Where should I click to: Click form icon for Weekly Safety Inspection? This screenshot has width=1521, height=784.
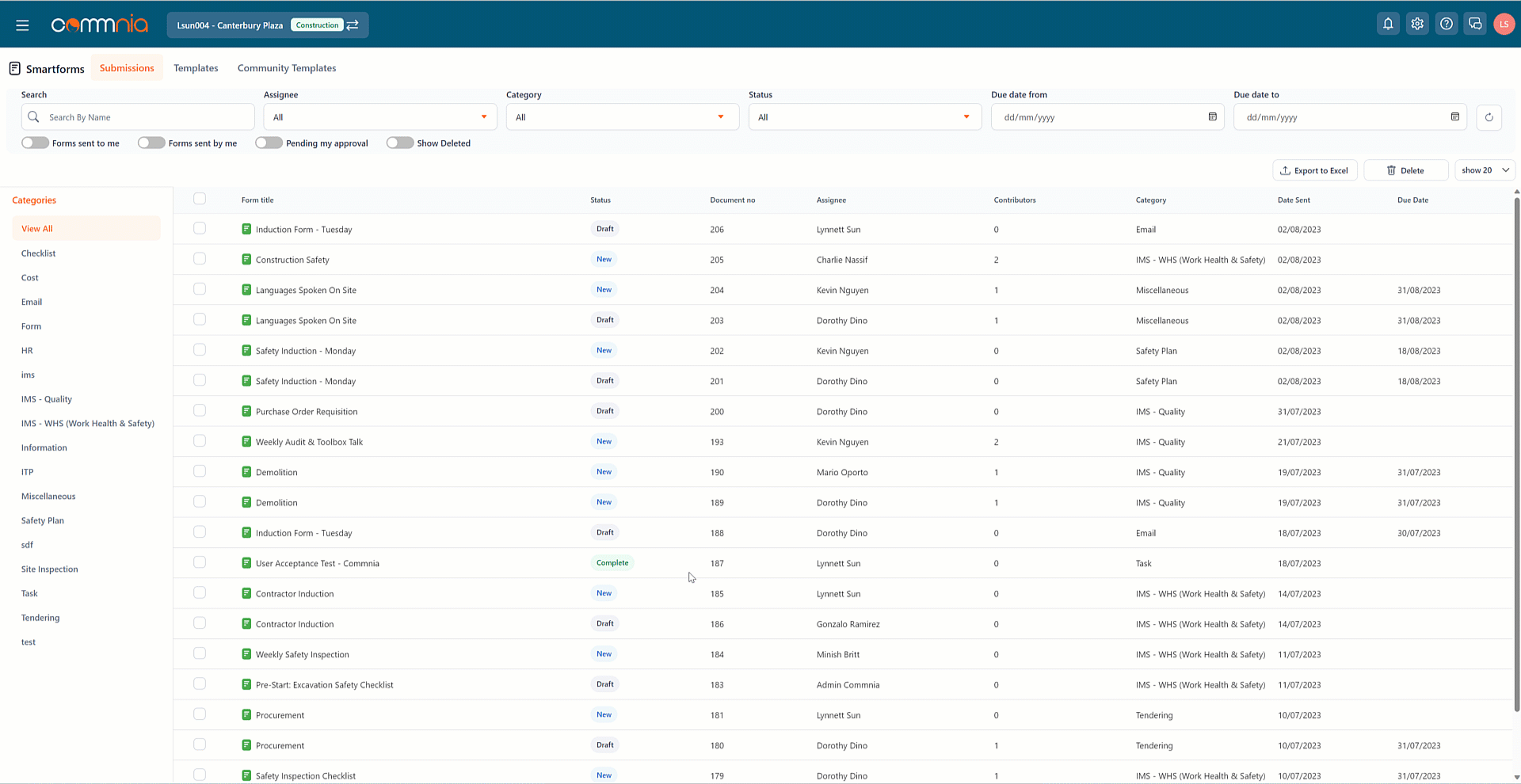246,654
